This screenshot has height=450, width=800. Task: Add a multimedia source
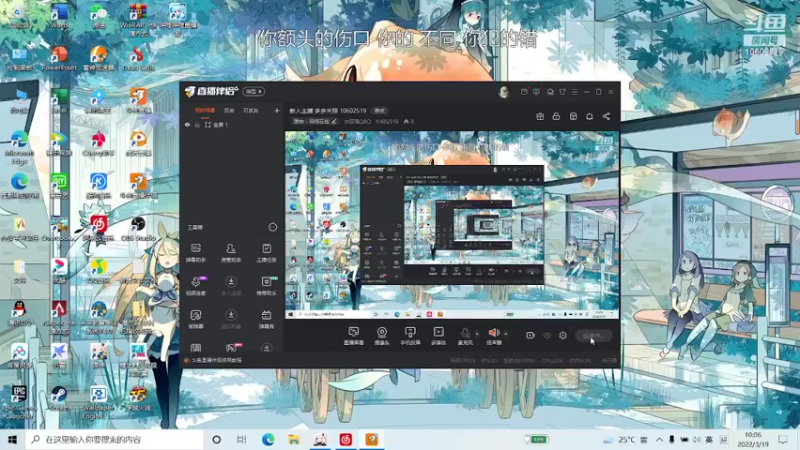point(438,336)
